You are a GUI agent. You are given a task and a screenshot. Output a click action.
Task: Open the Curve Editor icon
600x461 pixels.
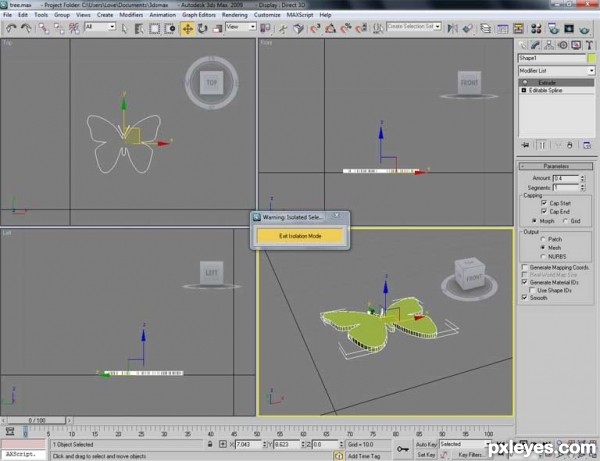click(503, 29)
